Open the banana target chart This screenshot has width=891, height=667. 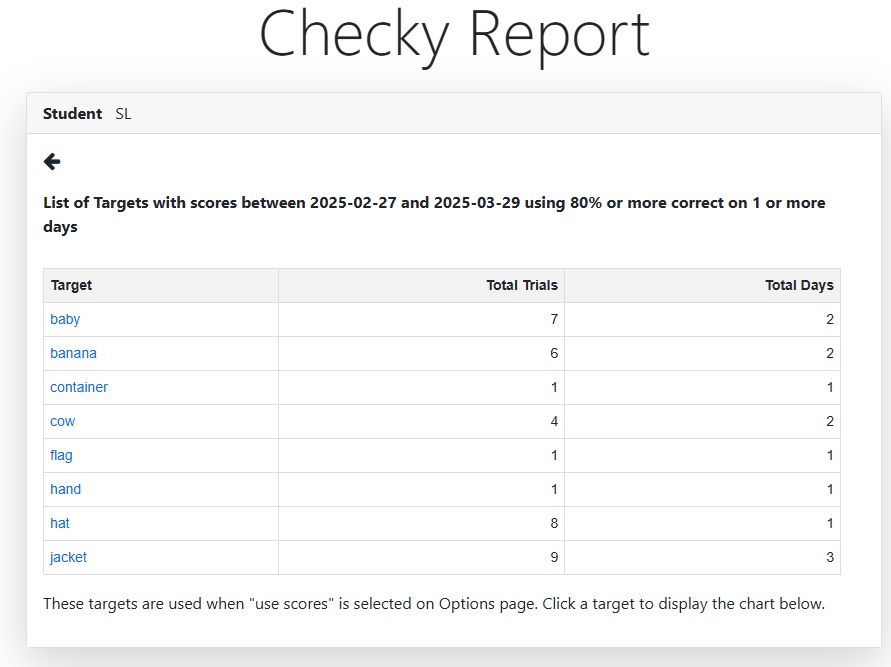pyautogui.click(x=73, y=353)
